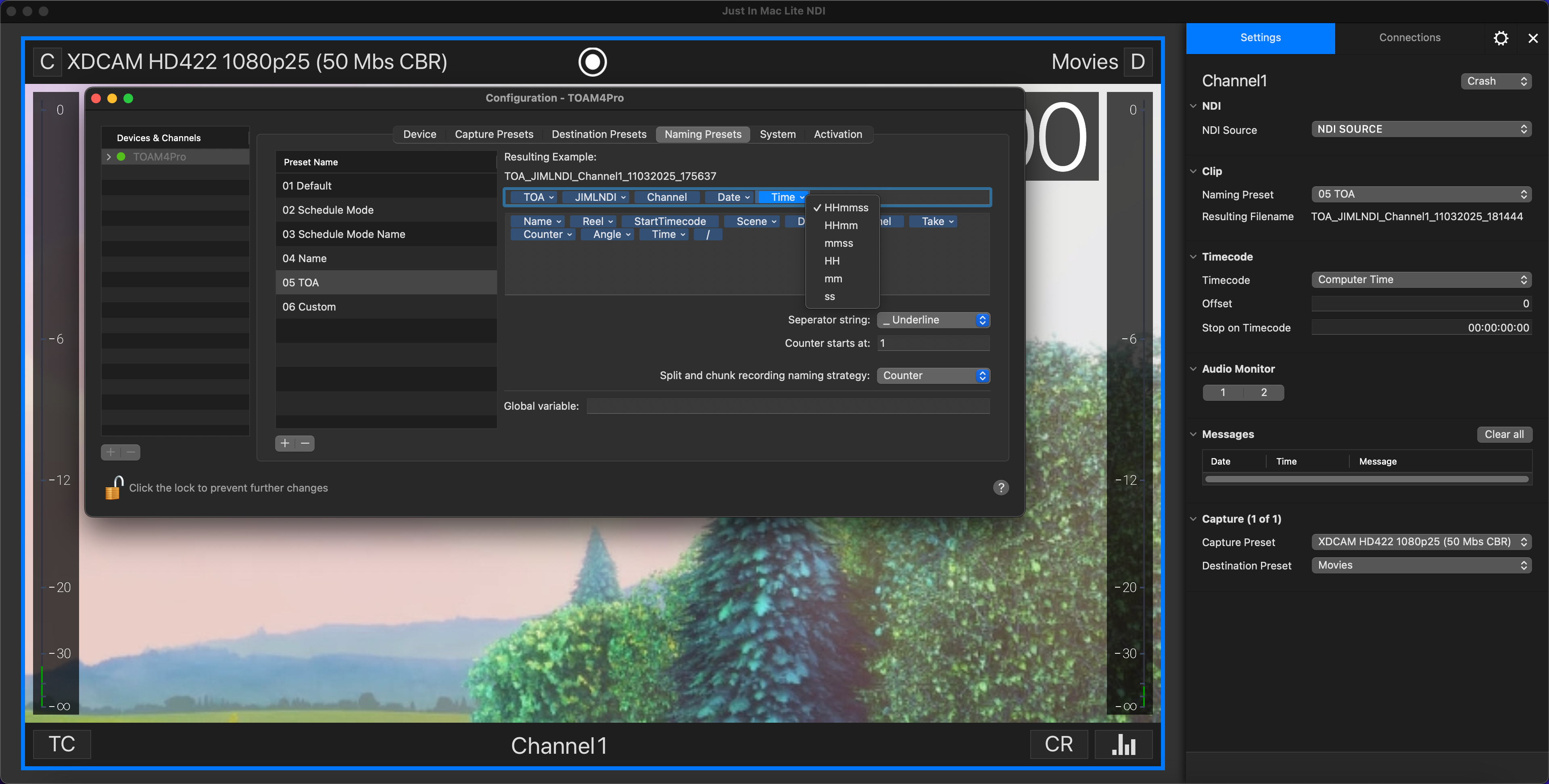Clear all messages
This screenshot has height=784, width=1549.
(x=1504, y=434)
